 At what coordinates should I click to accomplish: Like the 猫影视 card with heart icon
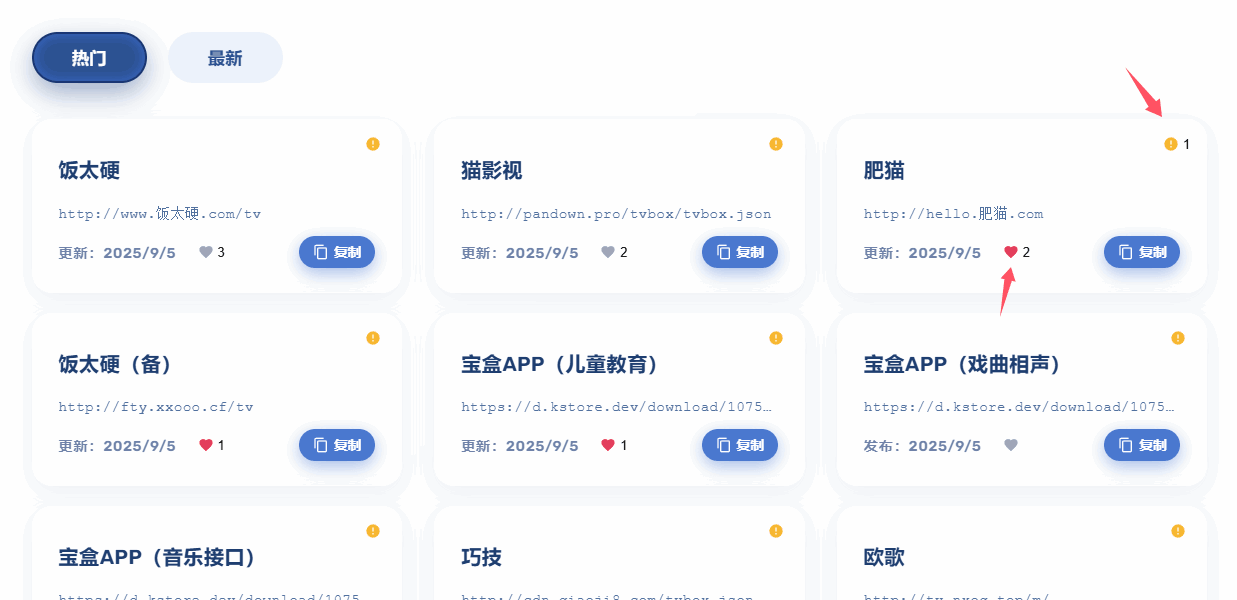[607, 252]
